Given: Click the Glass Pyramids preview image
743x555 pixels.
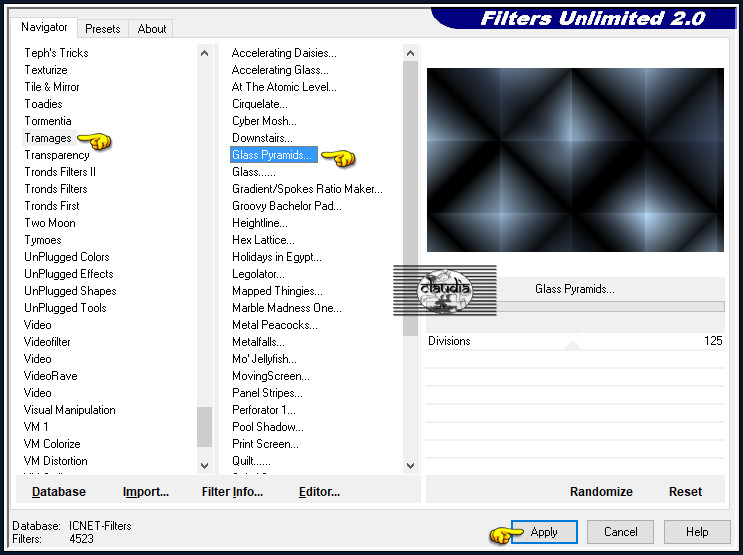Looking at the screenshot, I should [x=575, y=160].
